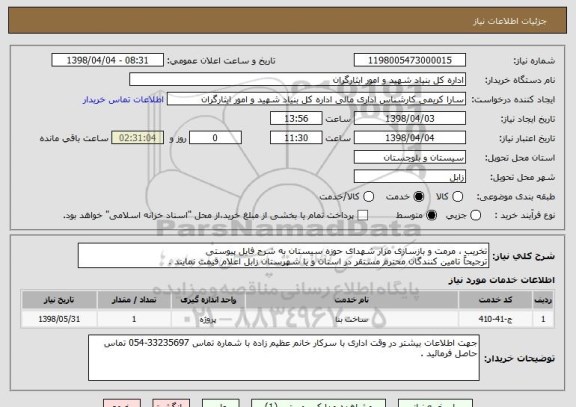576x407 pixels.
Task: Click the creation date field 1398/04/03
Action: [410, 119]
